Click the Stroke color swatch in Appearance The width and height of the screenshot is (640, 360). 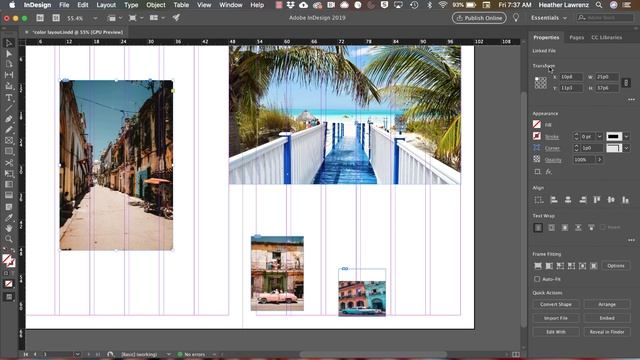point(537,136)
